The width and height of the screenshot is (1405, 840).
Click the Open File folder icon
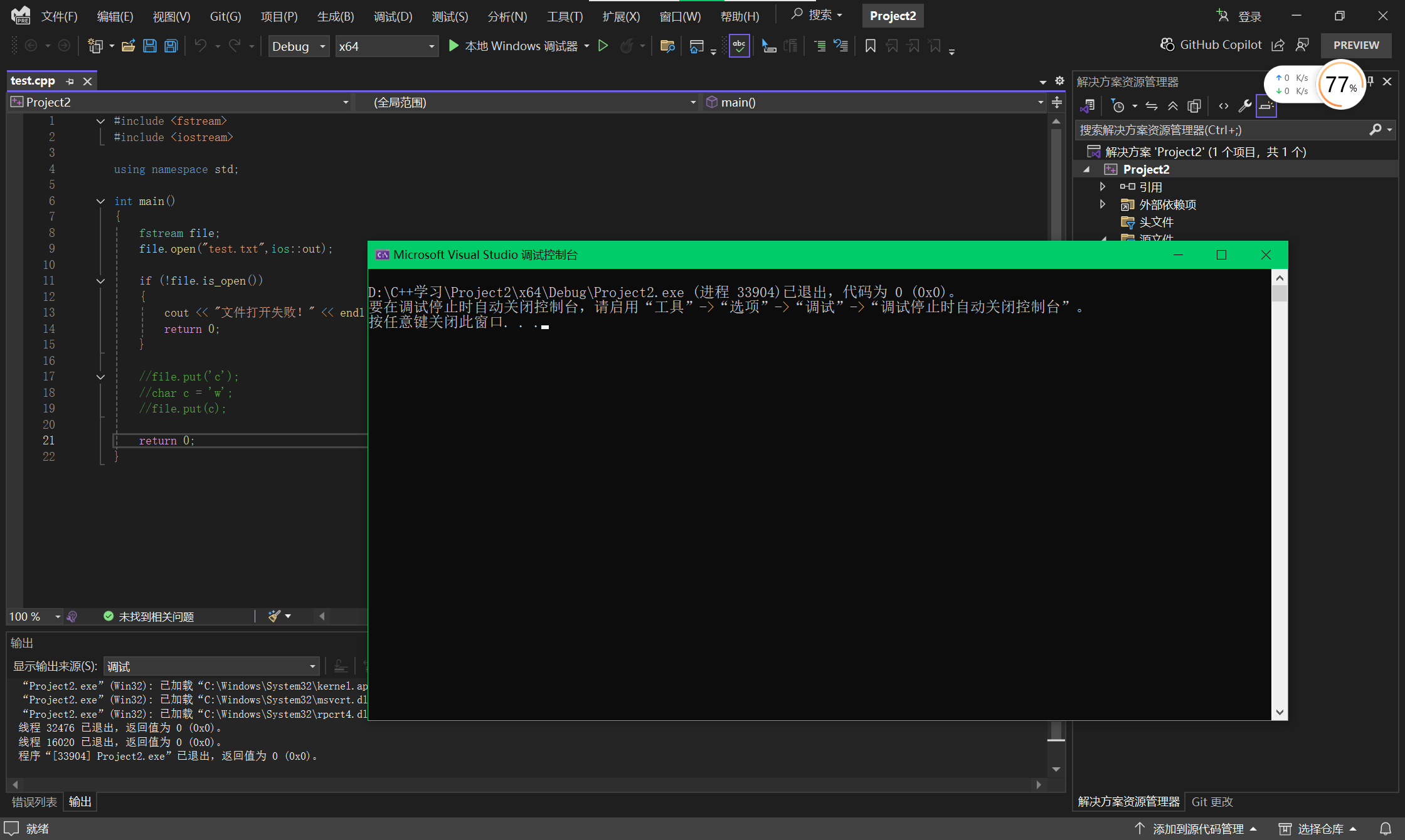128,46
